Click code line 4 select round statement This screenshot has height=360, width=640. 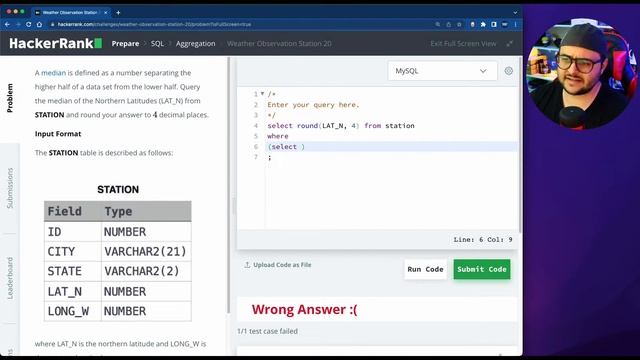click(341, 126)
